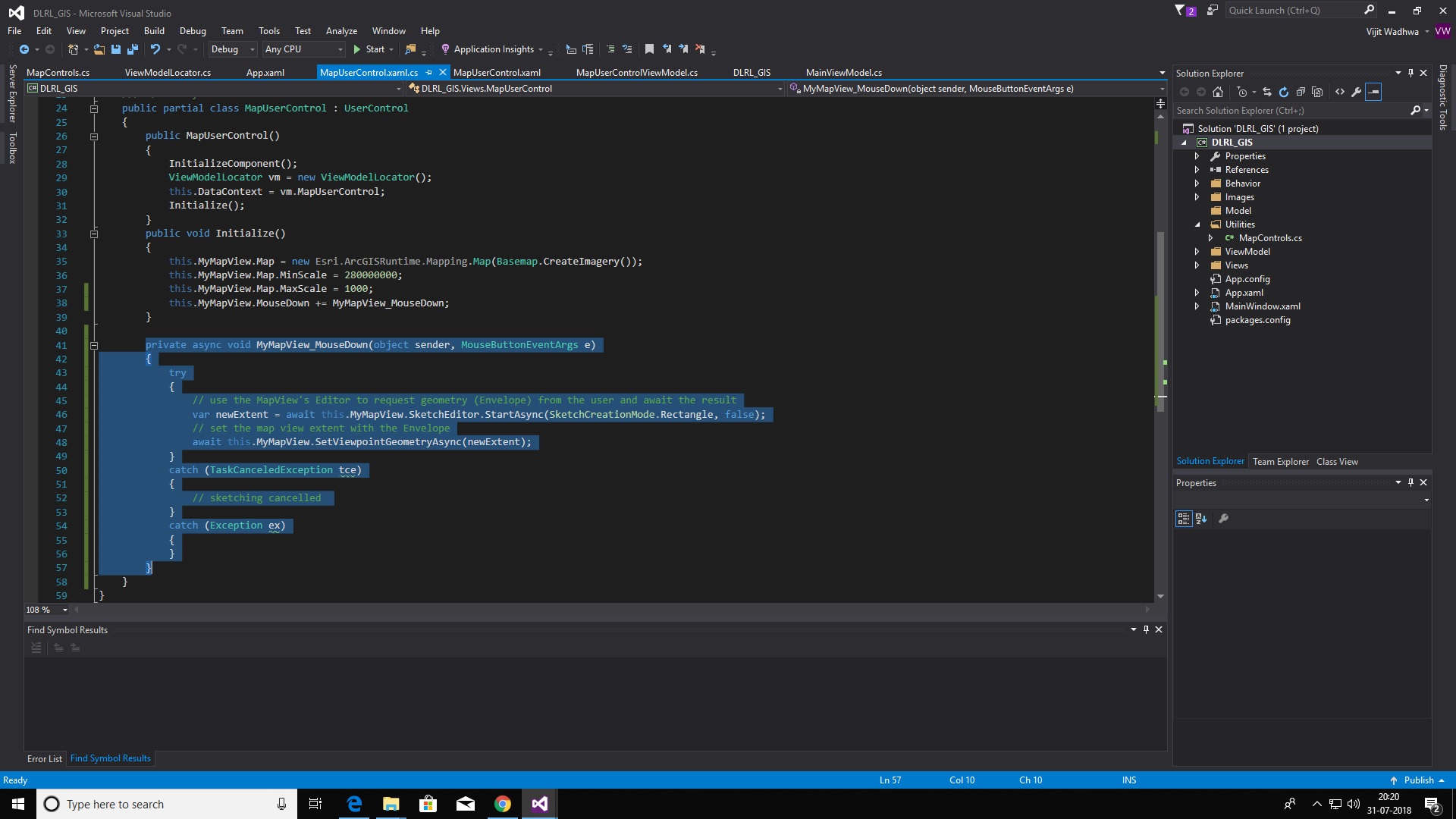The image size is (1456, 819).
Task: Click the vertical scrollbar thumb of code editor
Action: tap(1160, 322)
